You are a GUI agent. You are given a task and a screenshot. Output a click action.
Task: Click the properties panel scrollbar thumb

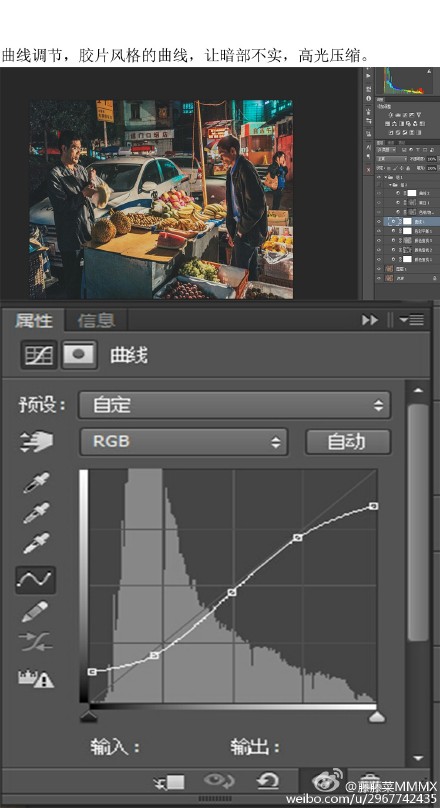click(x=418, y=521)
